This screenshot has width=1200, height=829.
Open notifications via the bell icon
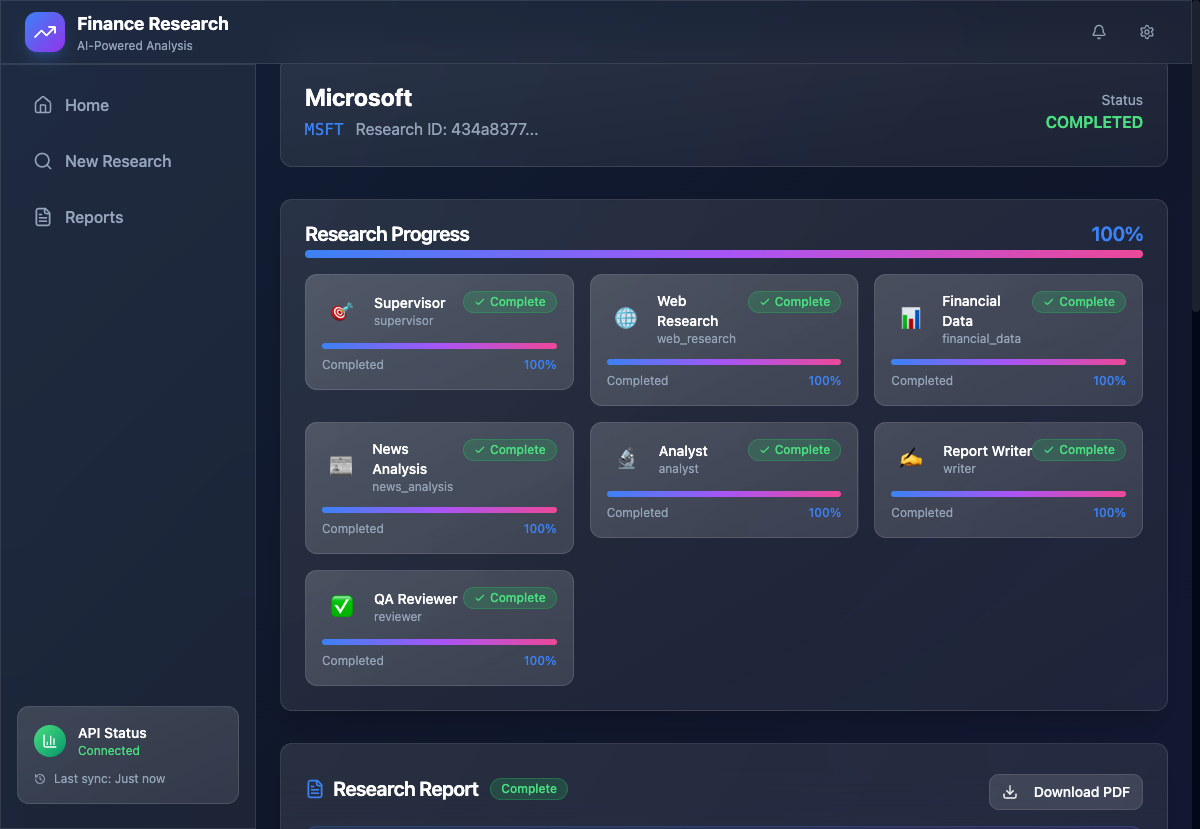(x=1099, y=32)
